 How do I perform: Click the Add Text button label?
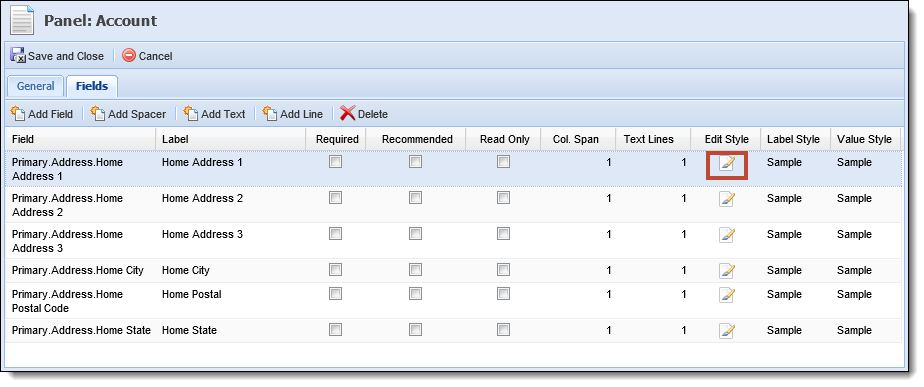[x=223, y=114]
